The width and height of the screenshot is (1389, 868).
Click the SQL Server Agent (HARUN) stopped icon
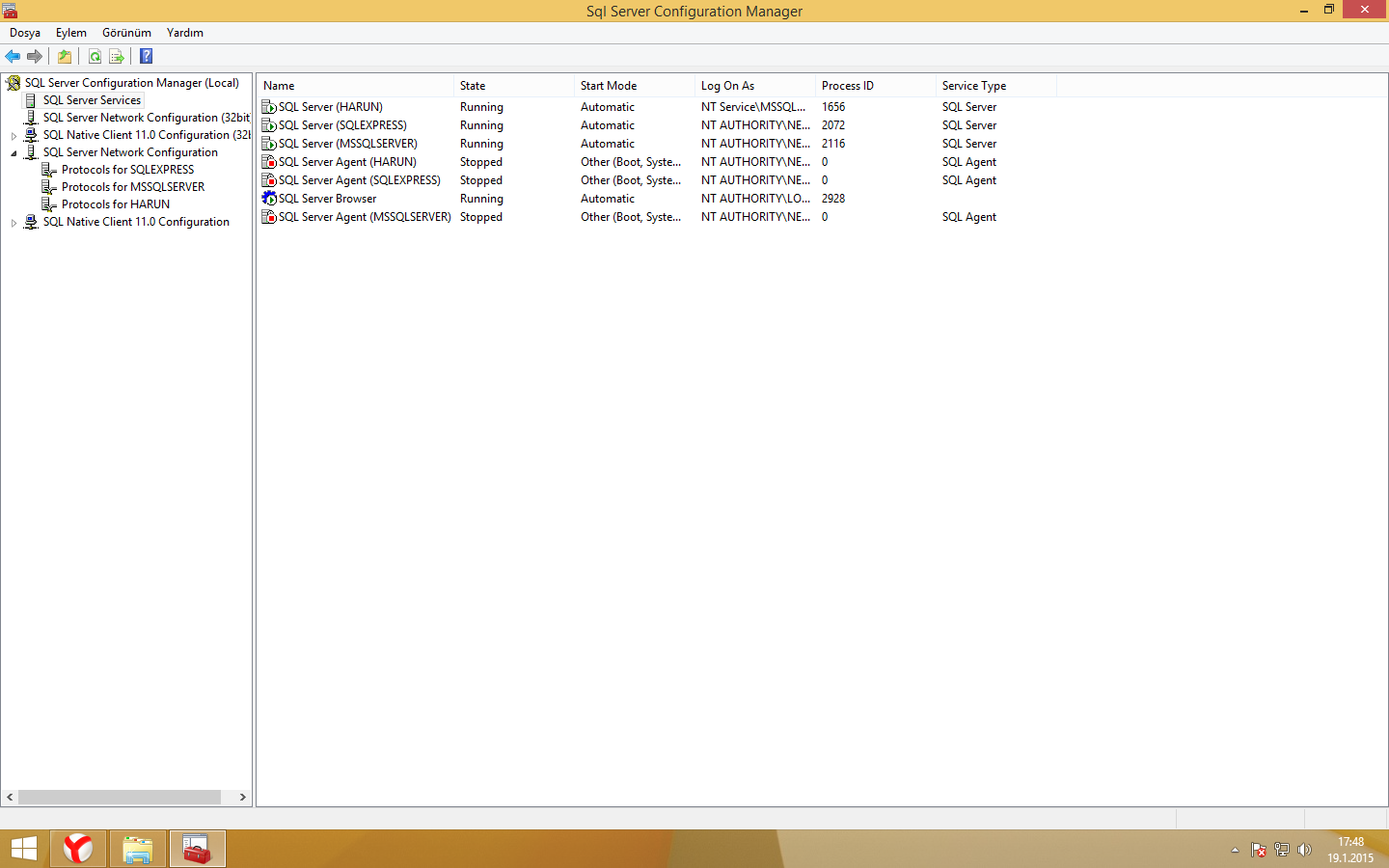coord(269,162)
